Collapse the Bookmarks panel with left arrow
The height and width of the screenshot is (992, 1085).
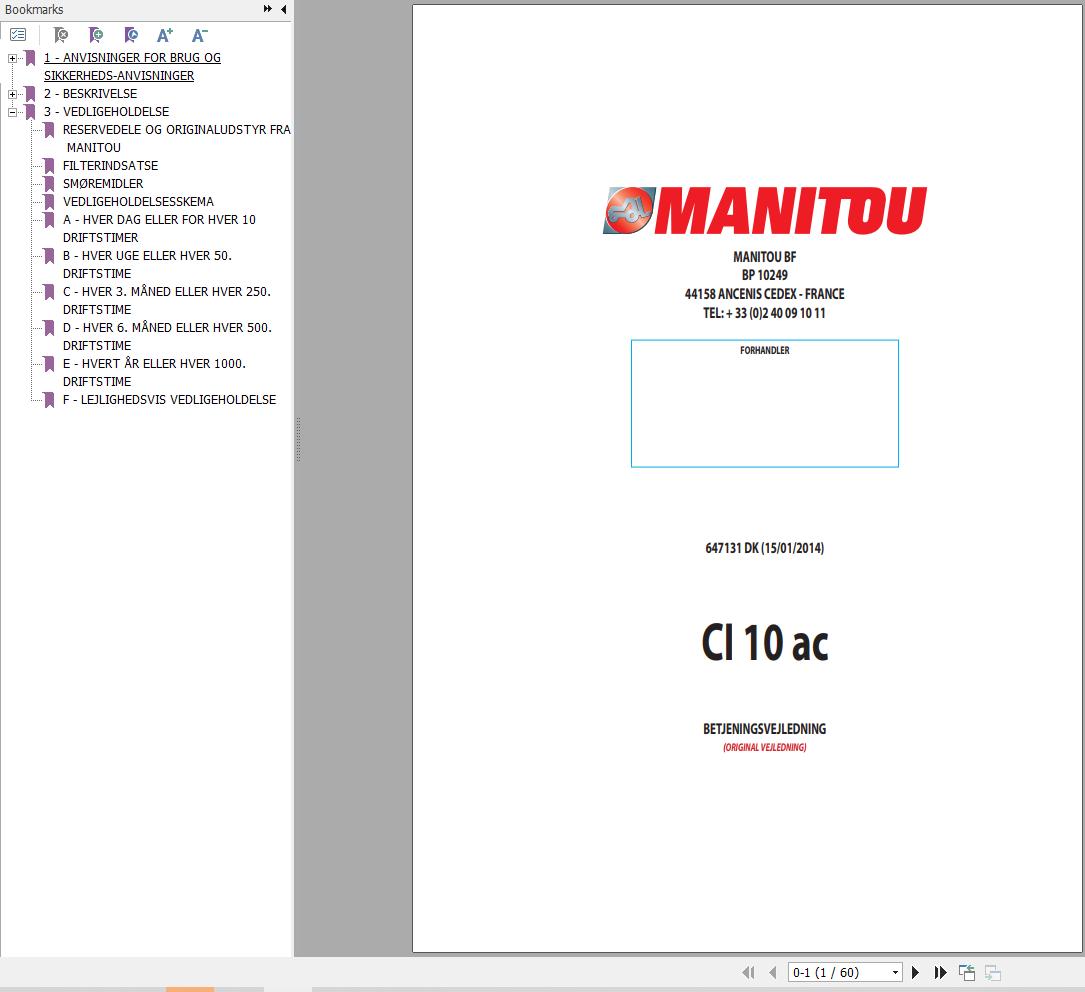(284, 9)
